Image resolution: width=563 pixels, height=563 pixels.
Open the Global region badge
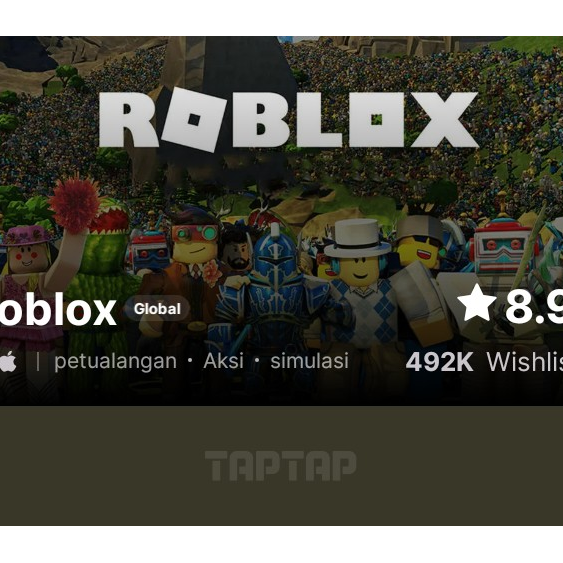[157, 309]
